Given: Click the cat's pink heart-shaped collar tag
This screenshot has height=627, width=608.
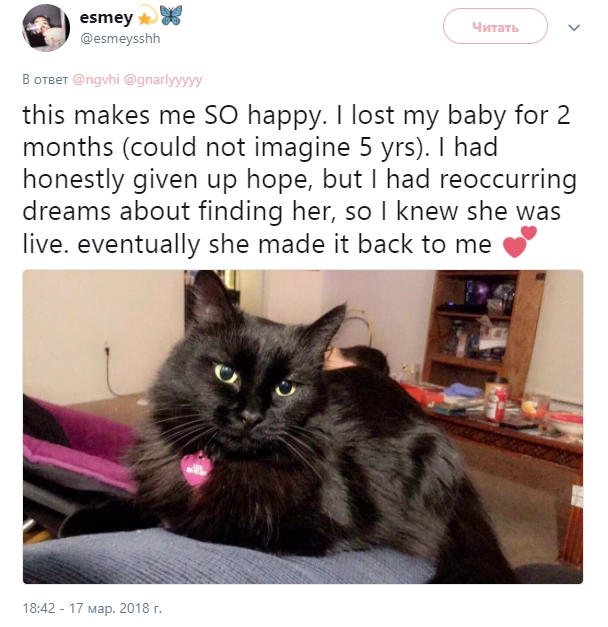Looking at the screenshot, I should point(196,468).
